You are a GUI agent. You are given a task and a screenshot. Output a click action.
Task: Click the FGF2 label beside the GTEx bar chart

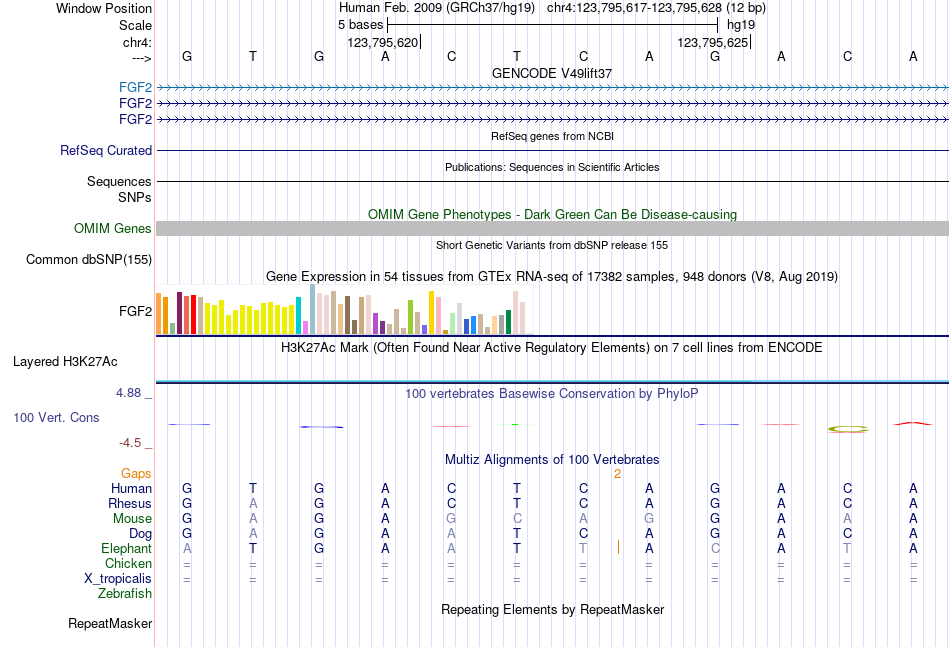pos(135,311)
